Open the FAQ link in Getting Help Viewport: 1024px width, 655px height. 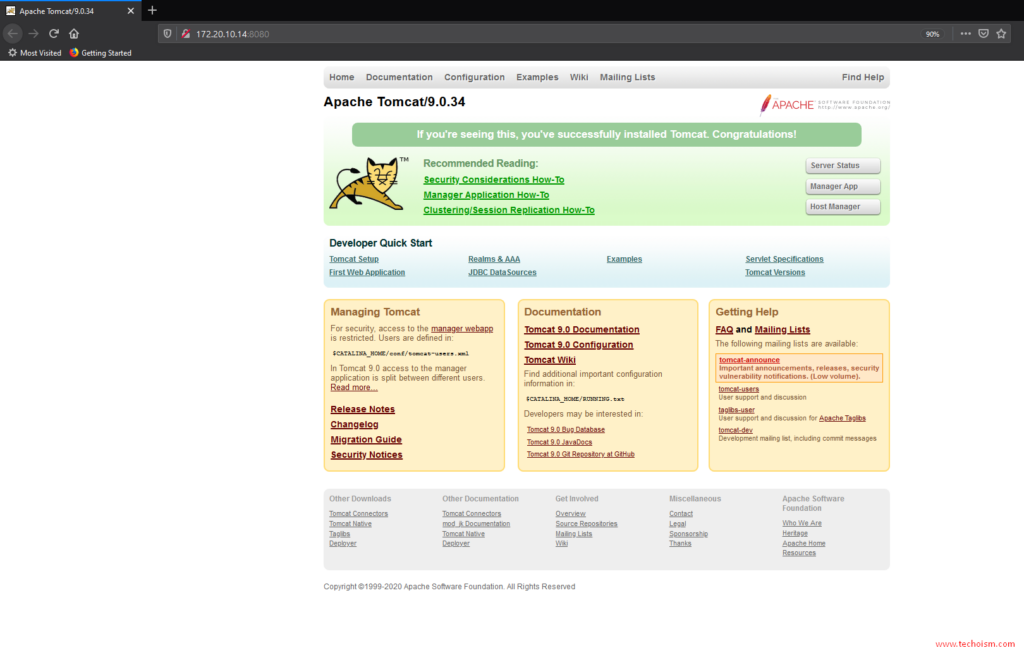point(724,330)
